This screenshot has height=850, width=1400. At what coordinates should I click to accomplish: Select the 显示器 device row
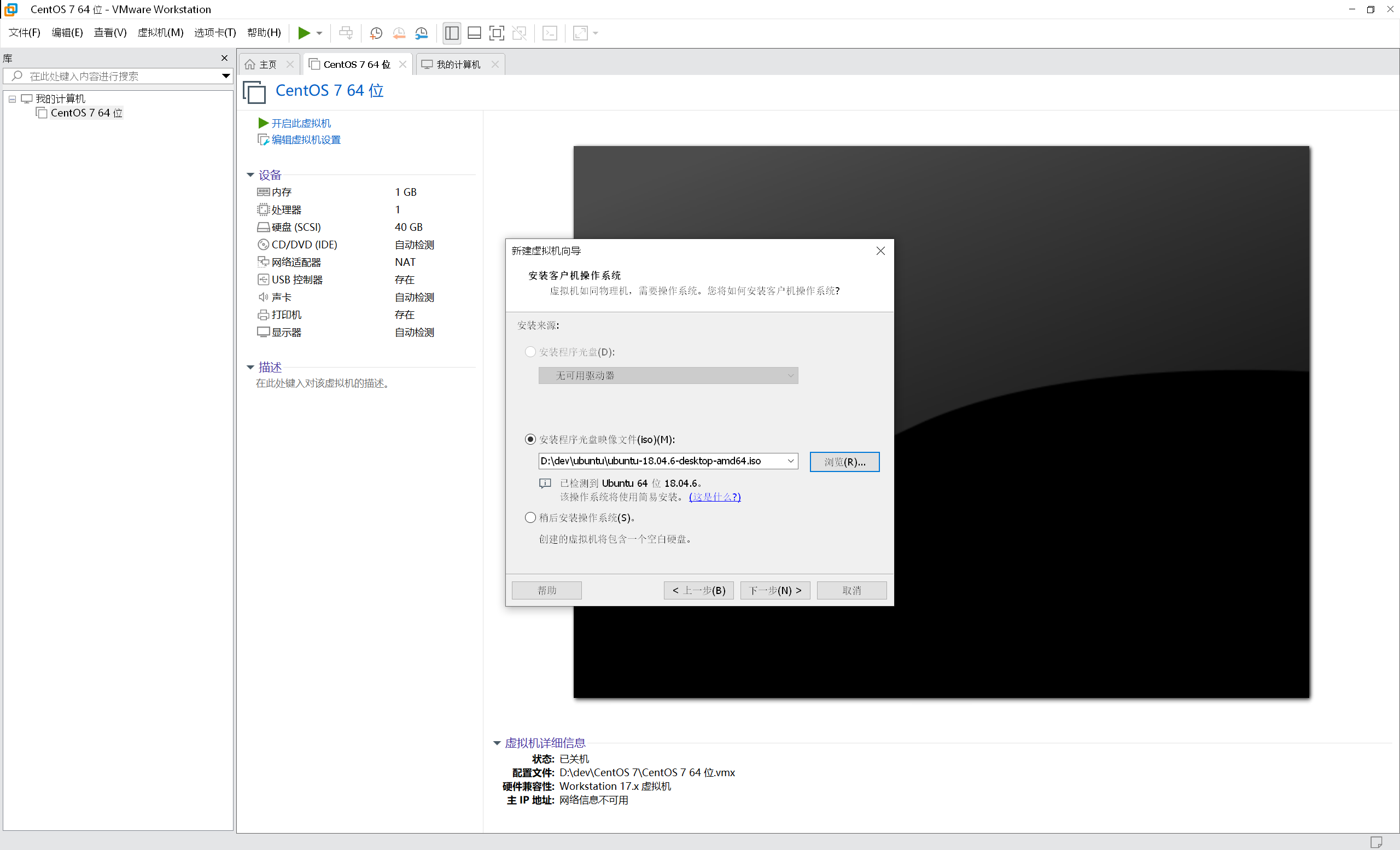[x=365, y=333]
